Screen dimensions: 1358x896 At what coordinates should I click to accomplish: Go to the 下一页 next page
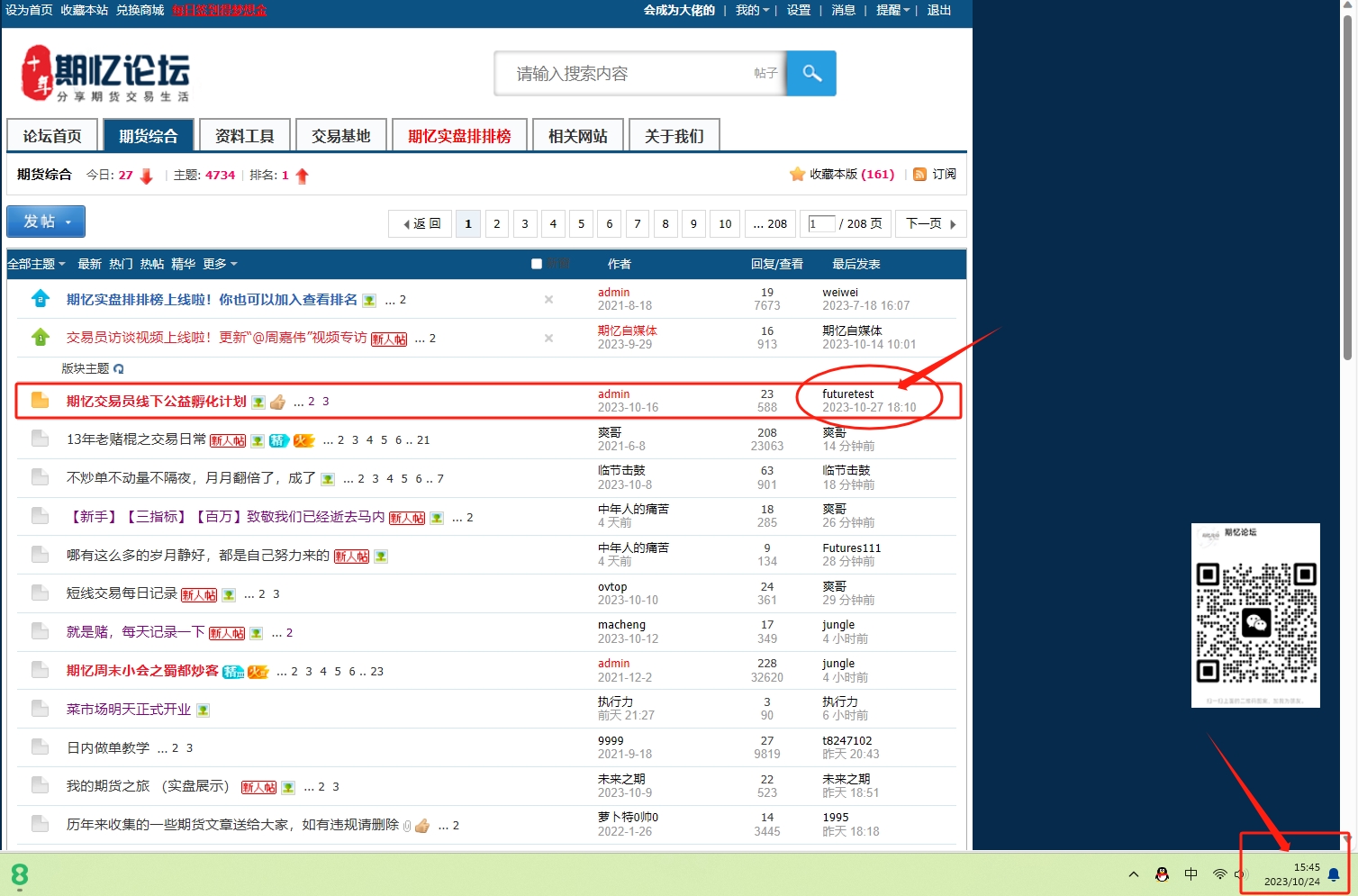930,223
